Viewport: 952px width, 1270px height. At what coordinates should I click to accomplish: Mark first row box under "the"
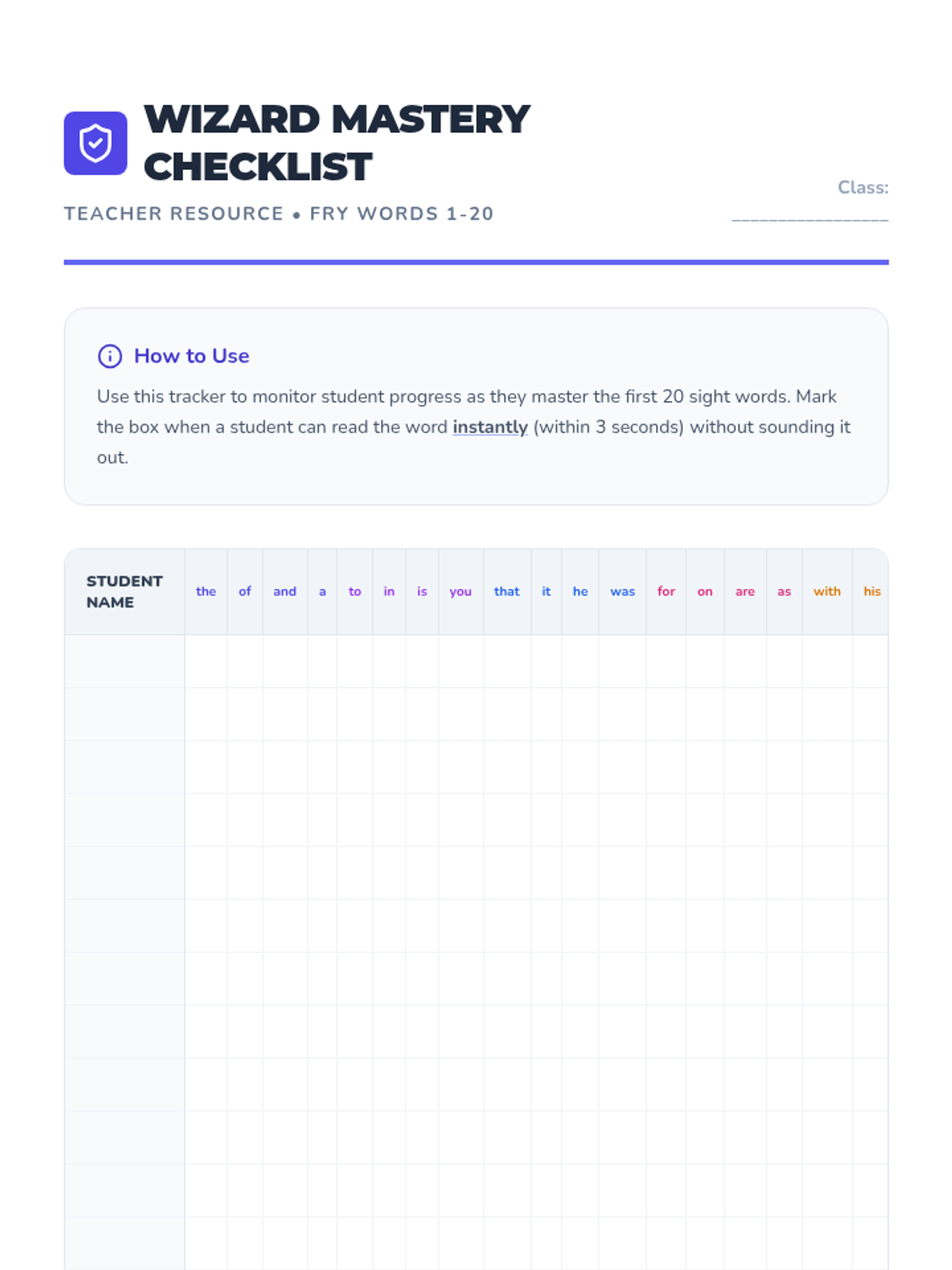[x=206, y=661]
